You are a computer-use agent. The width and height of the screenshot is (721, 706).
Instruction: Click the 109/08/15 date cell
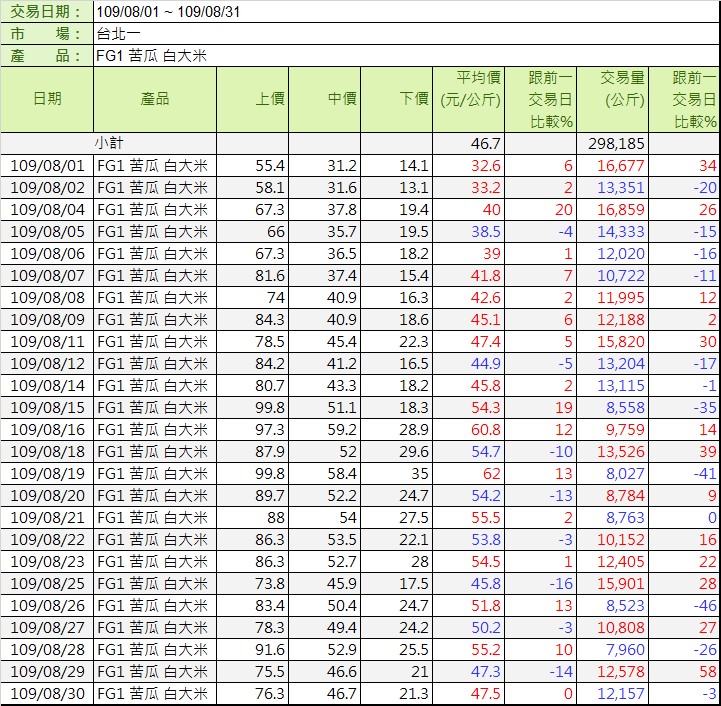(x=47, y=408)
